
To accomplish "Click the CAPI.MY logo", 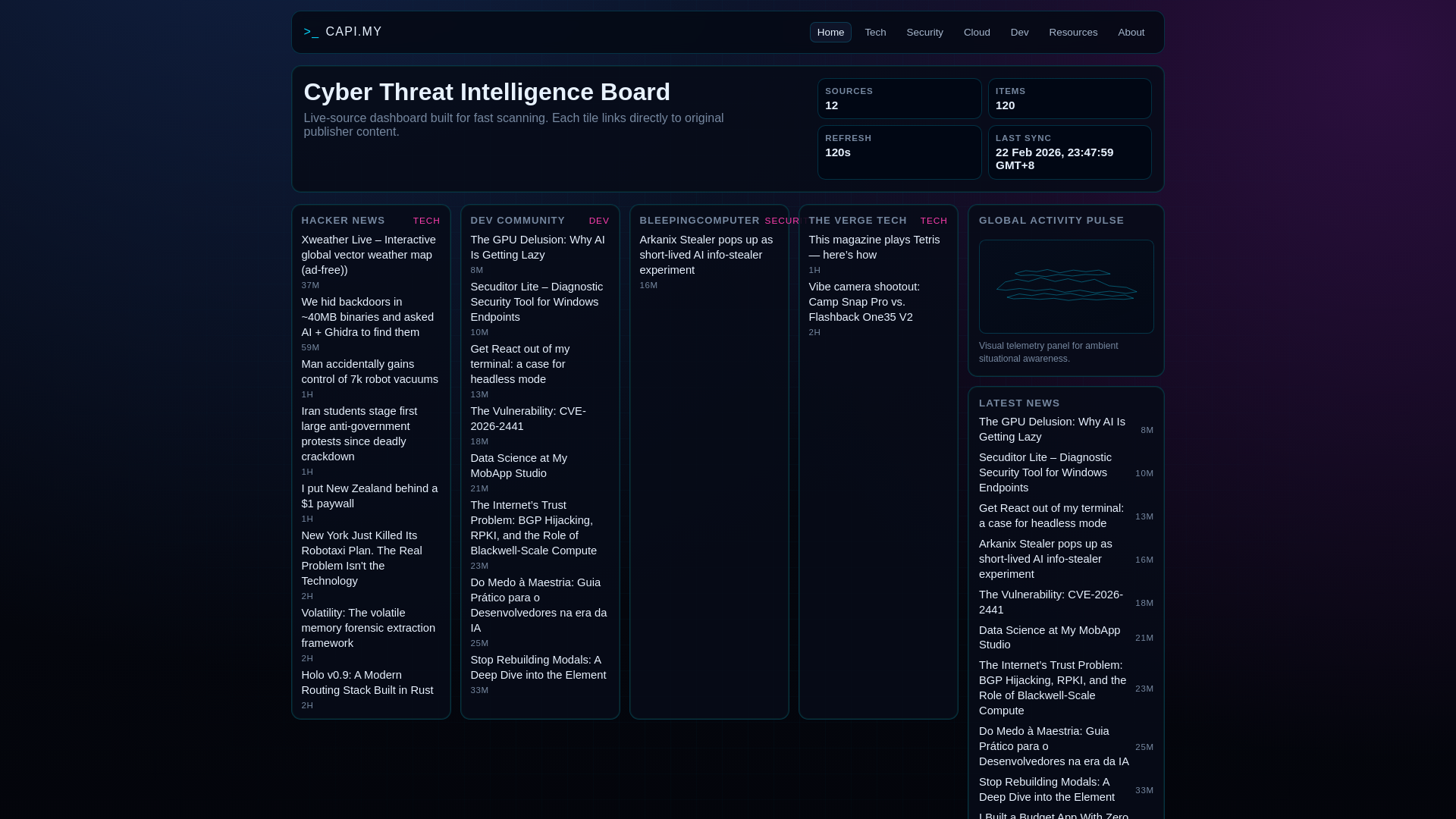I will point(343,32).
